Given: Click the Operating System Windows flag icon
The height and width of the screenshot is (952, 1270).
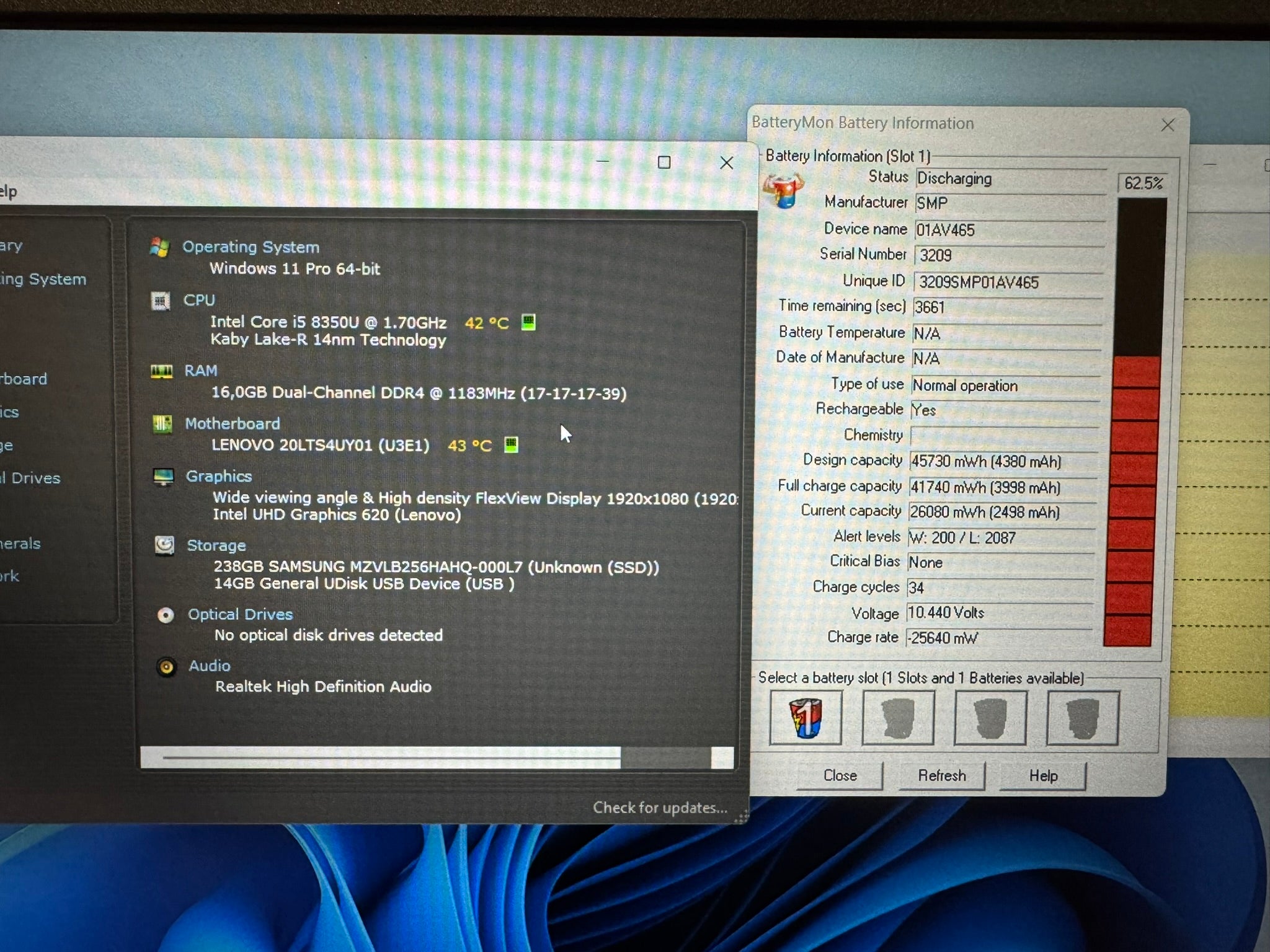Looking at the screenshot, I should tap(159, 247).
